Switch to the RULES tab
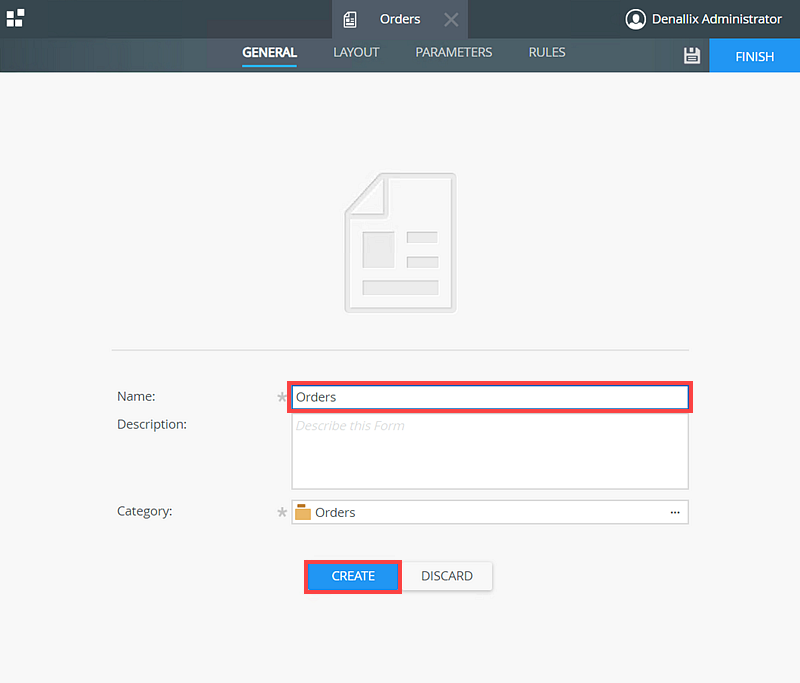This screenshot has height=683, width=800. pos(547,52)
